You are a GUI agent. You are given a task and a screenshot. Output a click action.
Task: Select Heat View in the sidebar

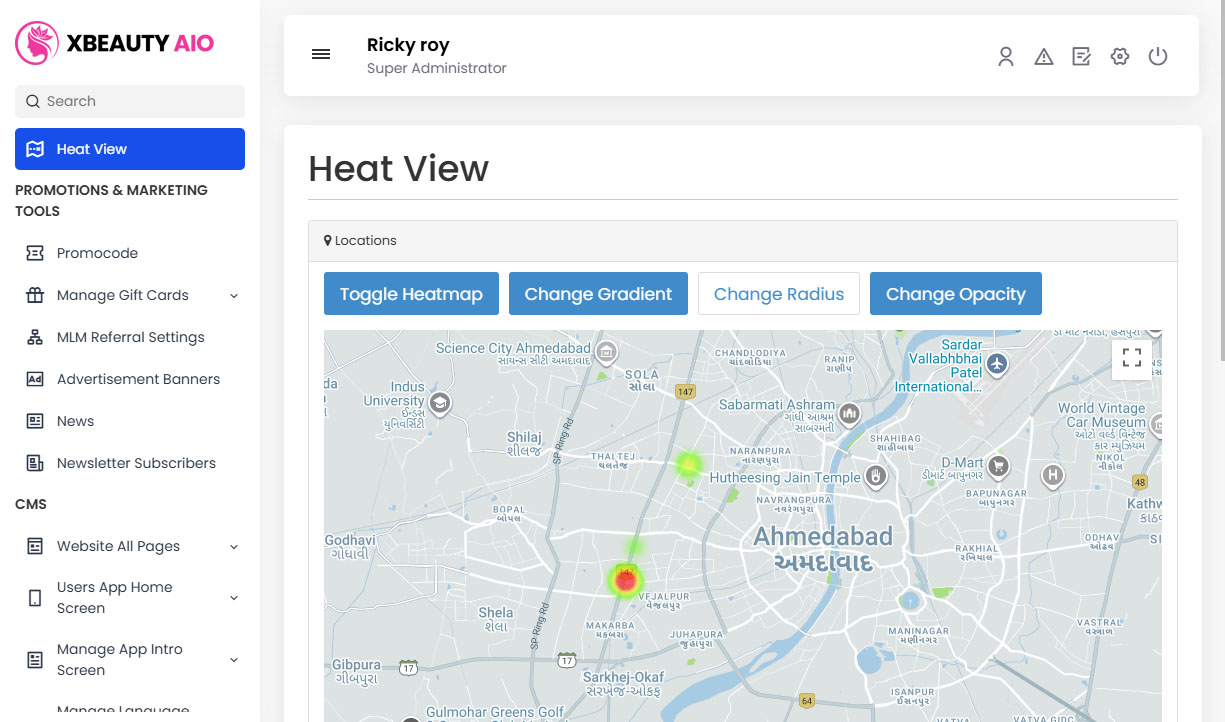tap(129, 148)
